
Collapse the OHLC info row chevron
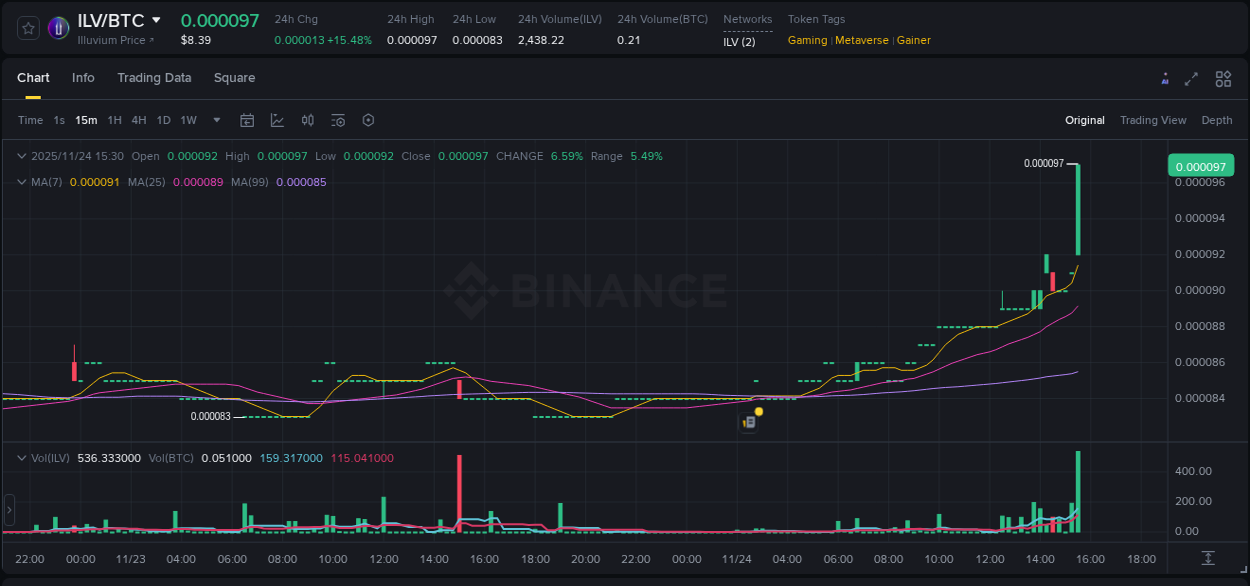point(21,156)
